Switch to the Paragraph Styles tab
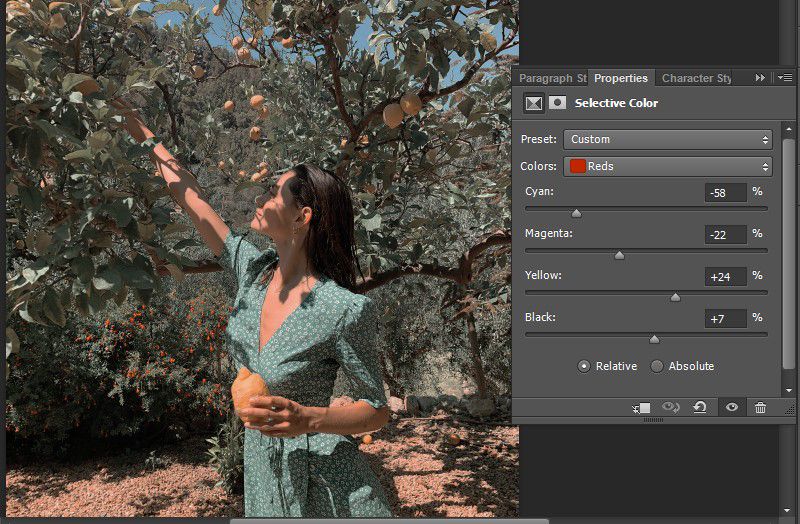The width and height of the screenshot is (800, 524). pyautogui.click(x=552, y=78)
